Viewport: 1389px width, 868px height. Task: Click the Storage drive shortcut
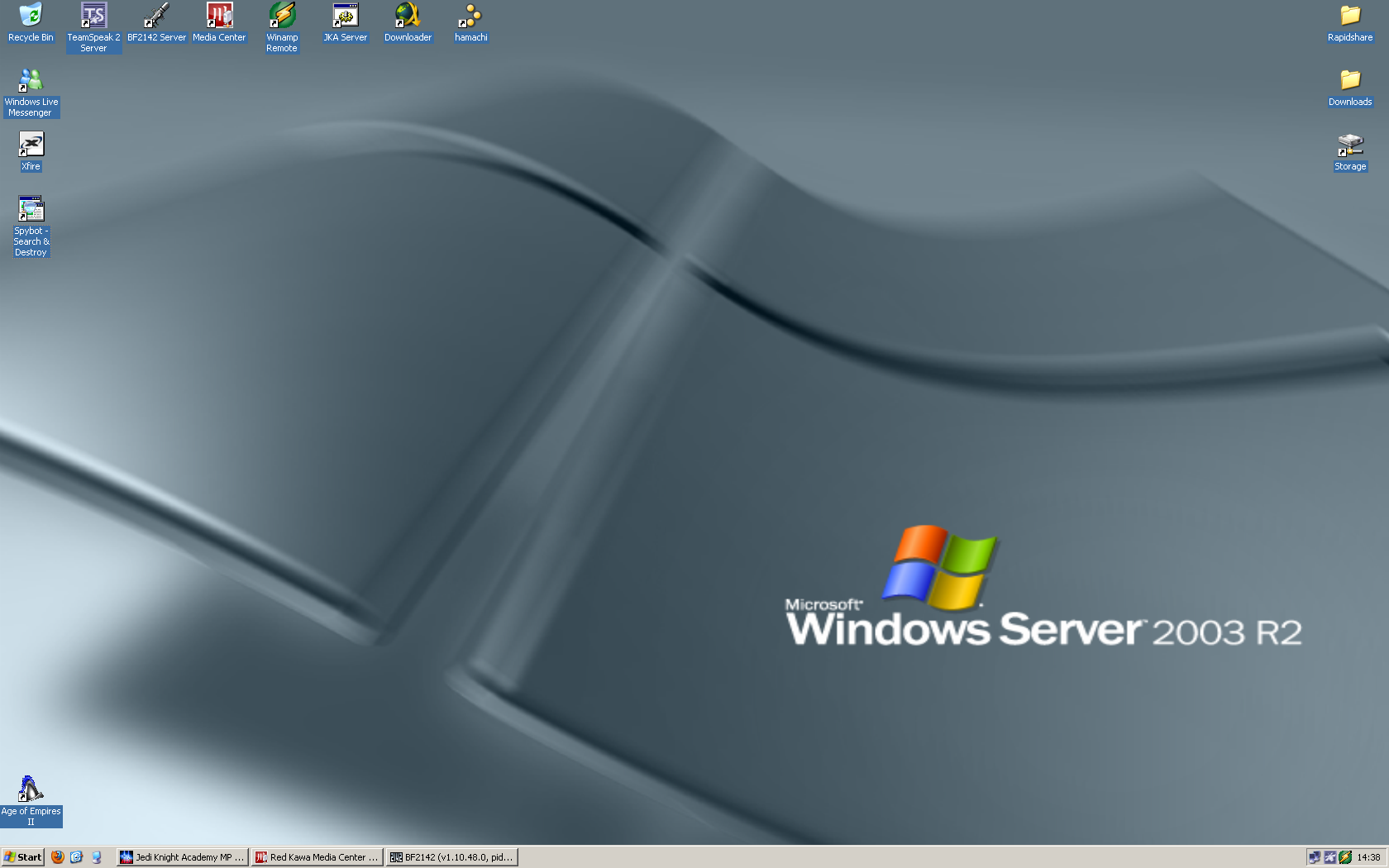1350,145
